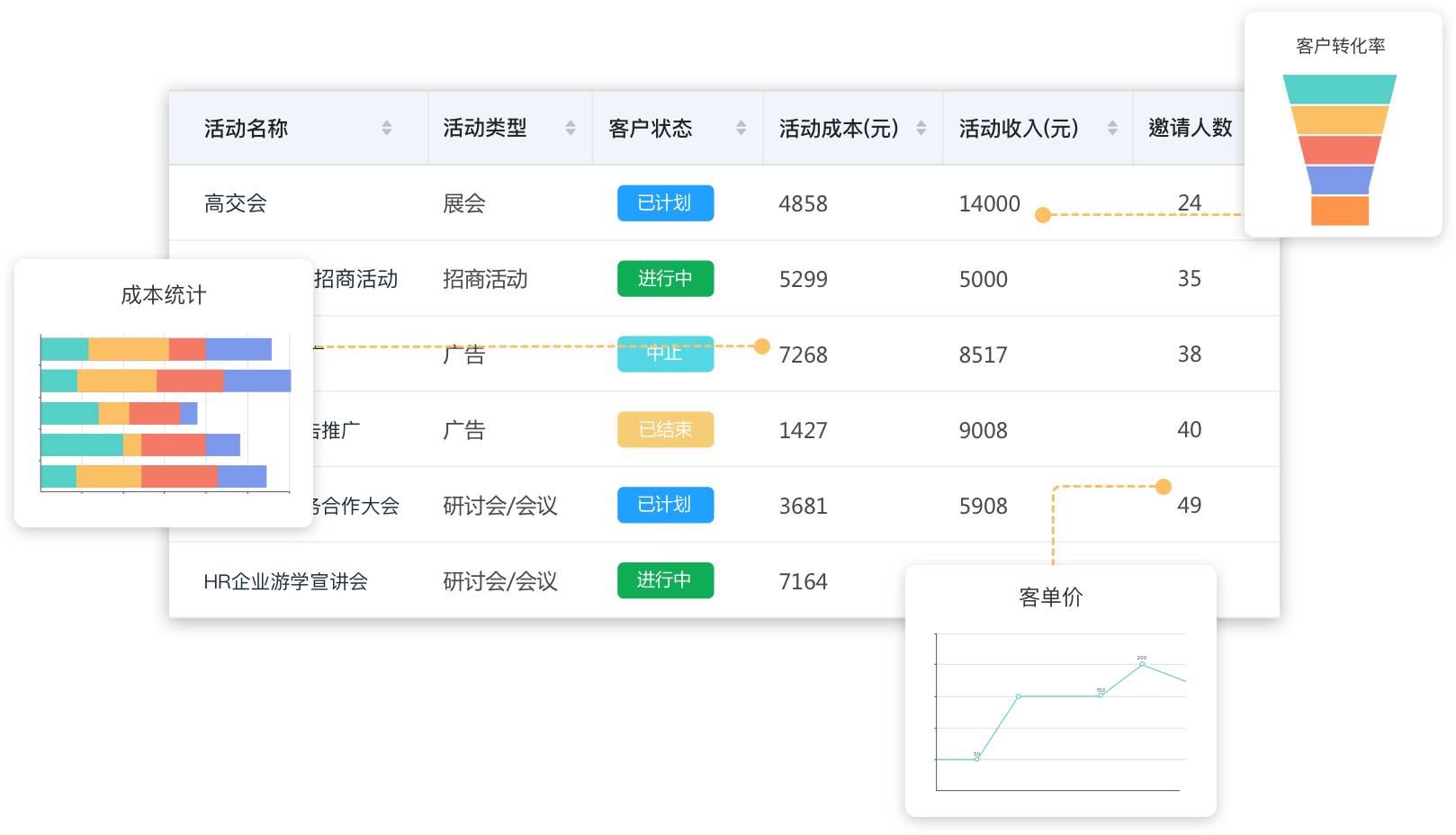Viewport: 1456px width, 835px height.
Task: Expand sorting options on 活动成本 header
Action: (920, 128)
